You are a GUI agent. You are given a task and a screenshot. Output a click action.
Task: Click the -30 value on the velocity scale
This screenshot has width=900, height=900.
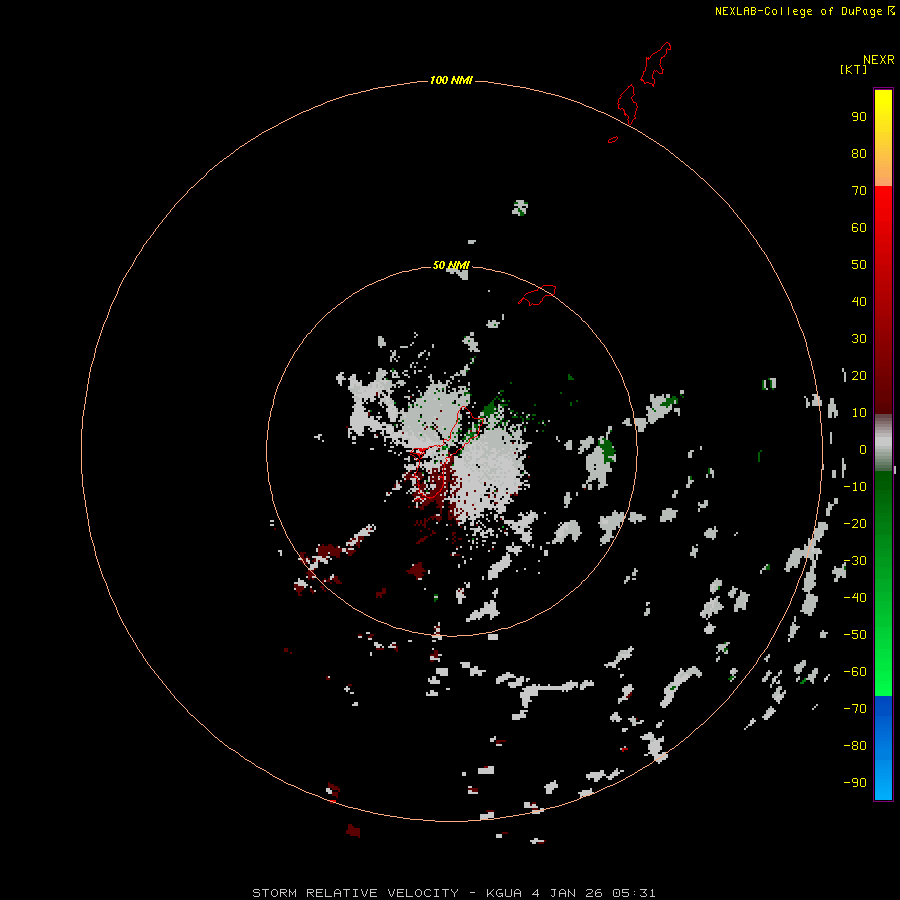point(855,561)
